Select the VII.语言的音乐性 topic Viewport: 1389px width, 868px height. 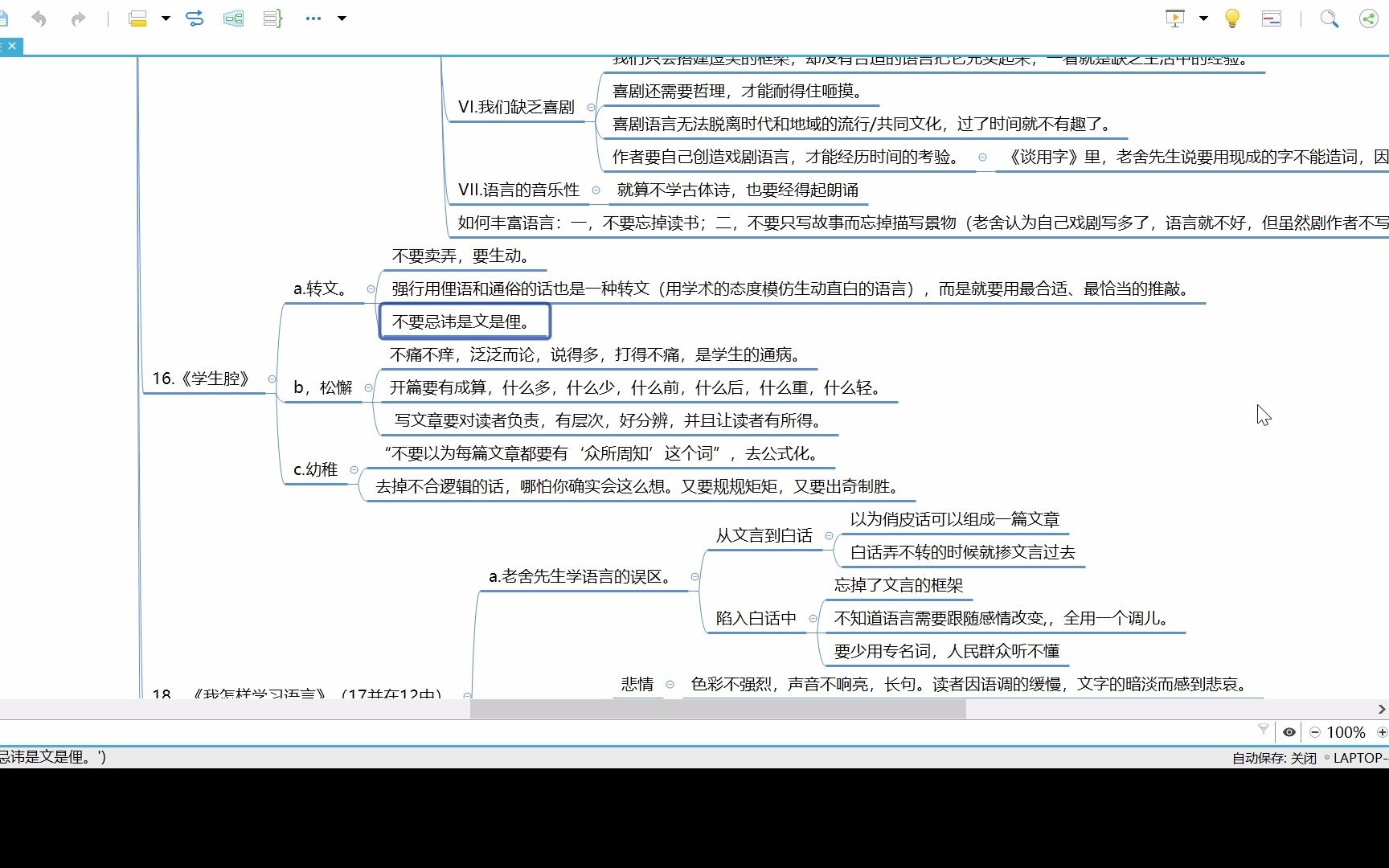[518, 190]
